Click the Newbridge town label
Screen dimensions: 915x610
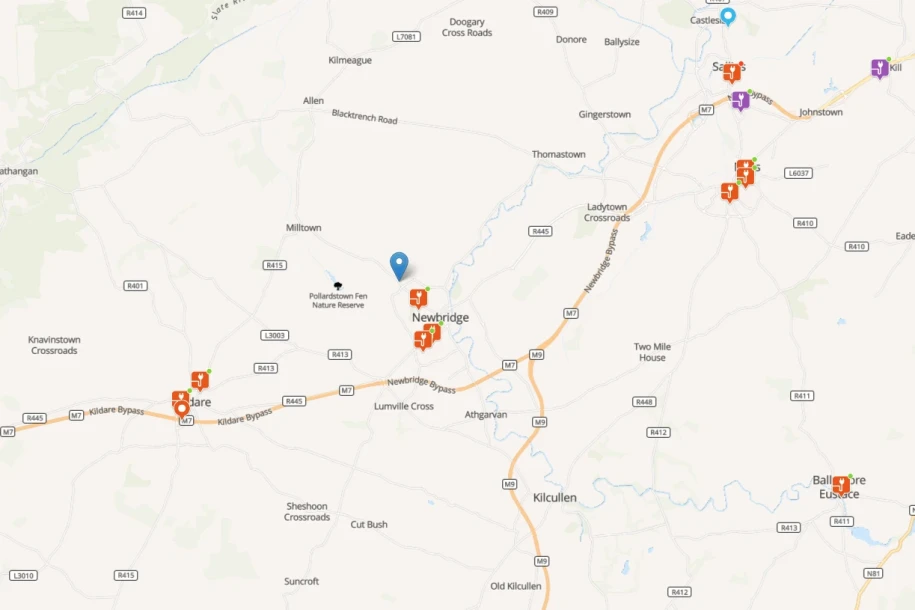point(441,318)
